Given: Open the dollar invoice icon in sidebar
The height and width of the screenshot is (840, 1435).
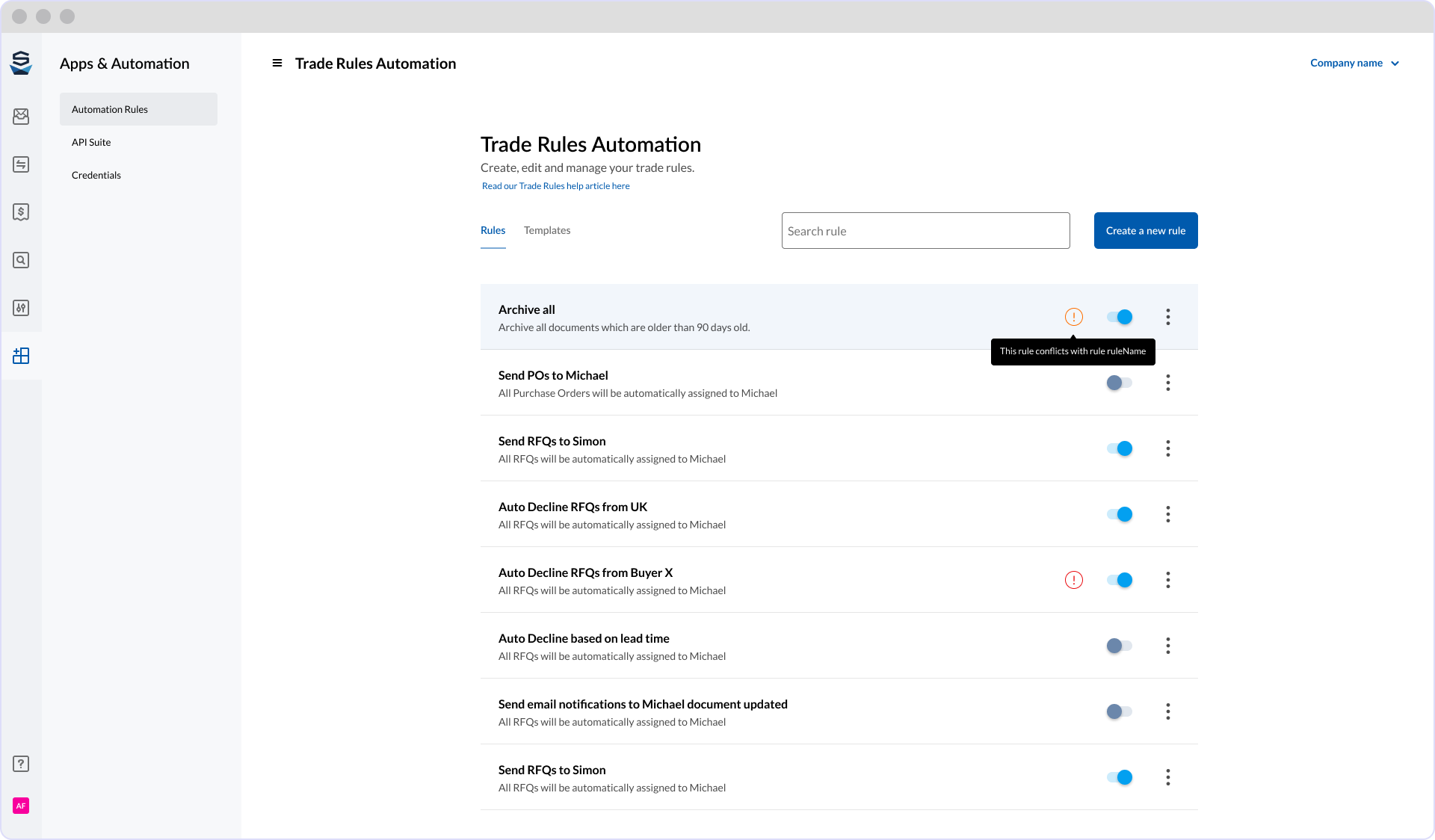Looking at the screenshot, I should [21, 212].
